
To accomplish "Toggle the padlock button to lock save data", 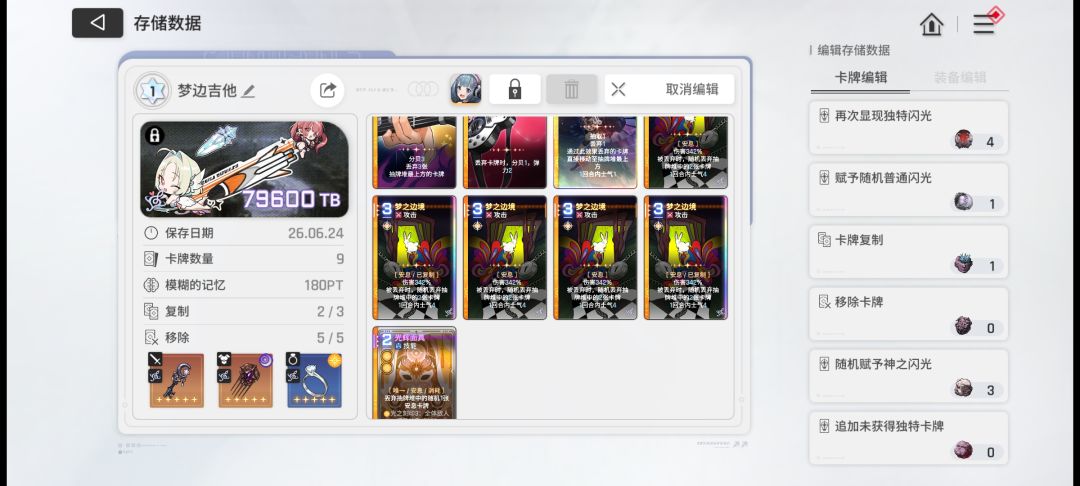I will (x=515, y=89).
